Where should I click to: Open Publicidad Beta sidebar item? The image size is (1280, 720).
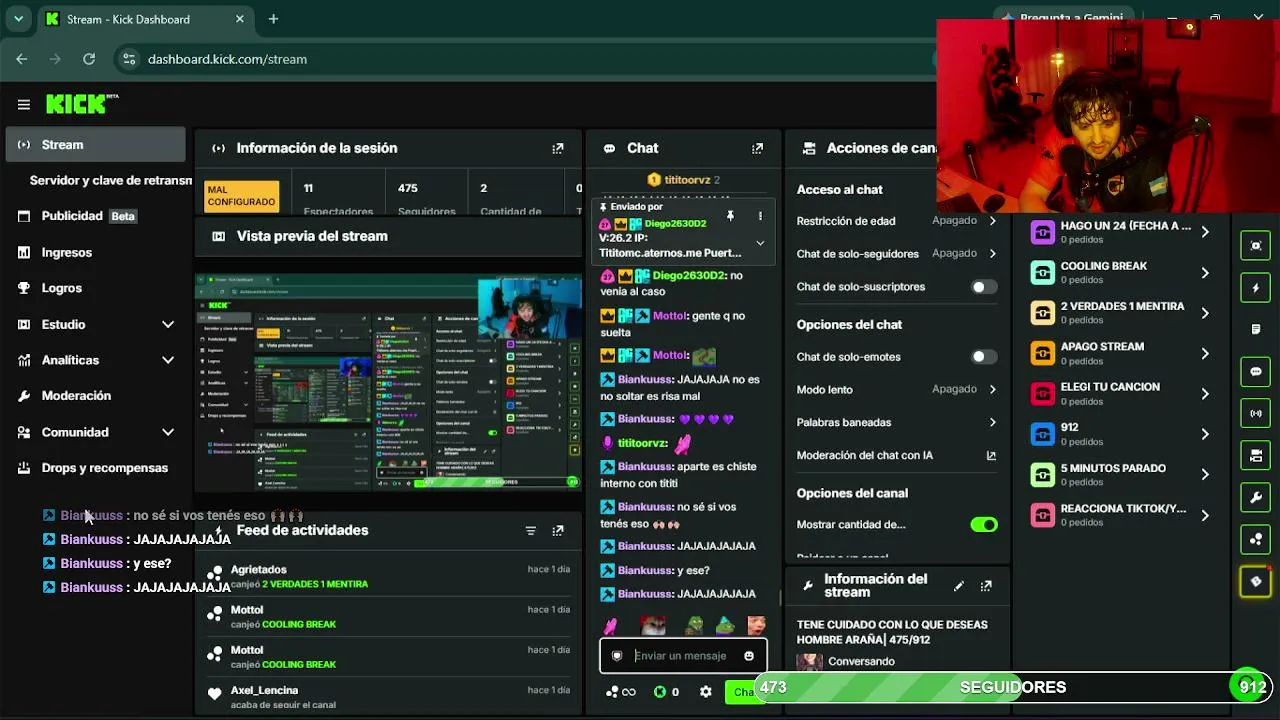click(x=96, y=216)
